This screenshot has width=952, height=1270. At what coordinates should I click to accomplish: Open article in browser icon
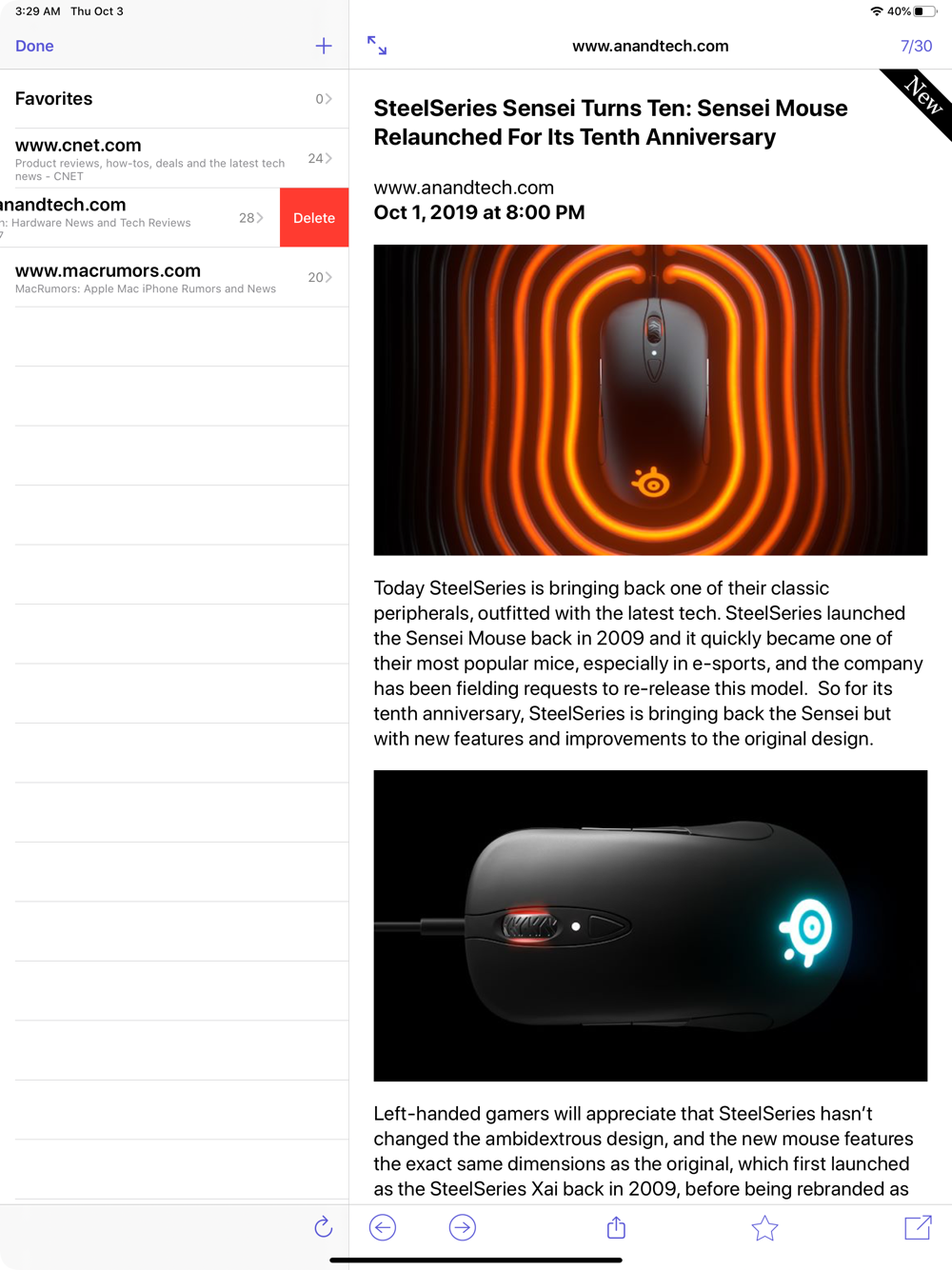pyautogui.click(x=918, y=1227)
